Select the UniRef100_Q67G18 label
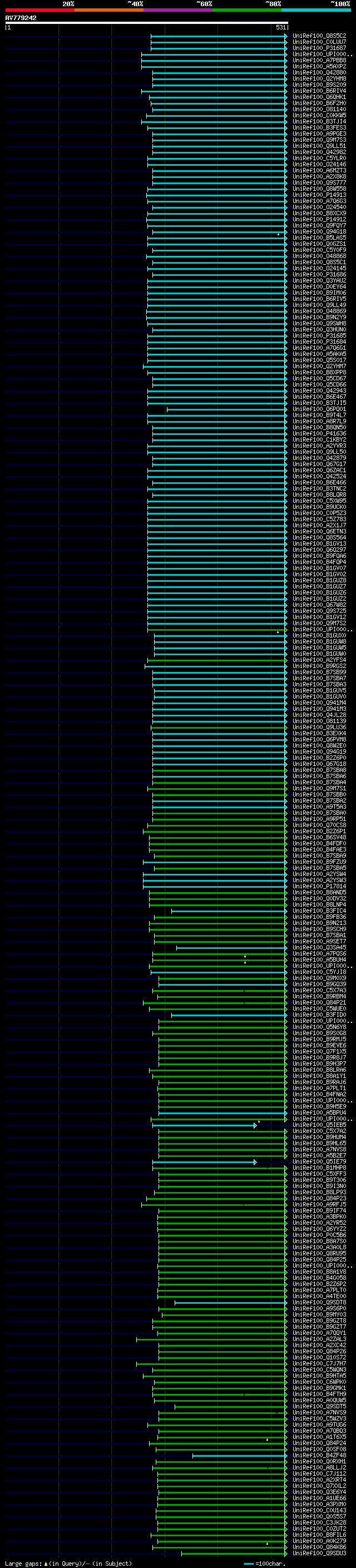 319,764
